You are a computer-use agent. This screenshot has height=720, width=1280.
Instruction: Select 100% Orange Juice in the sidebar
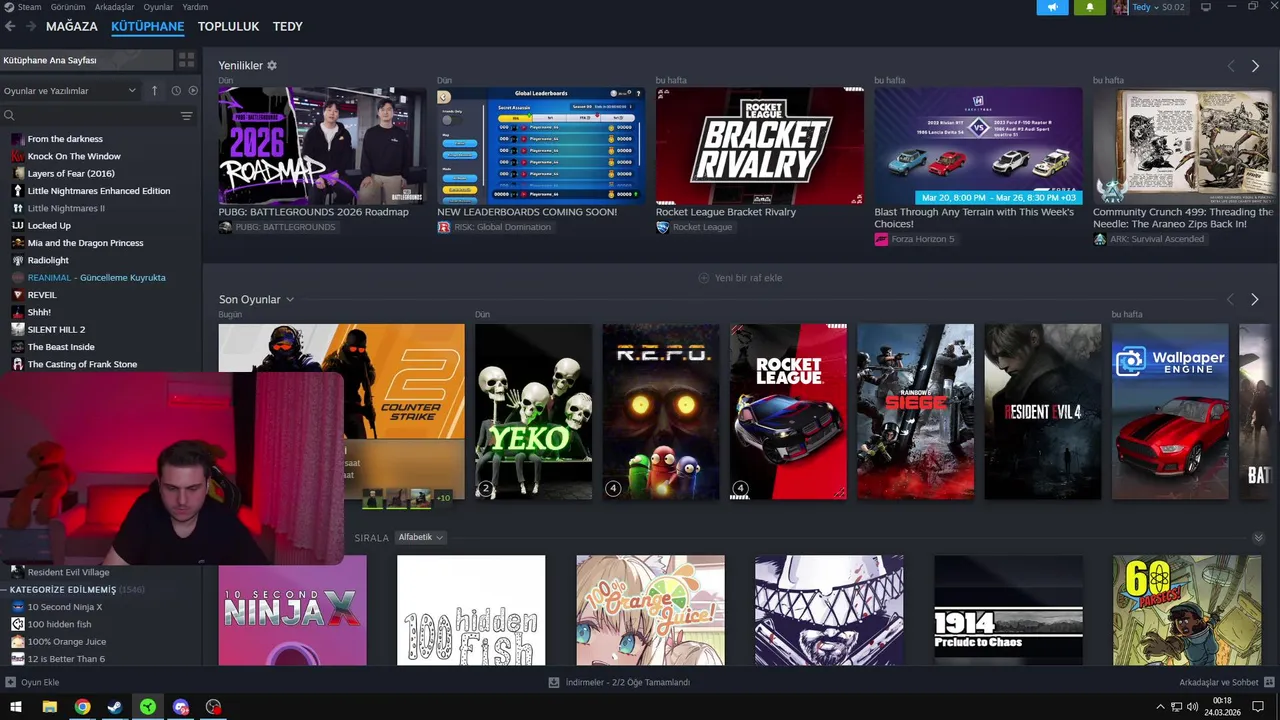click(x=66, y=642)
